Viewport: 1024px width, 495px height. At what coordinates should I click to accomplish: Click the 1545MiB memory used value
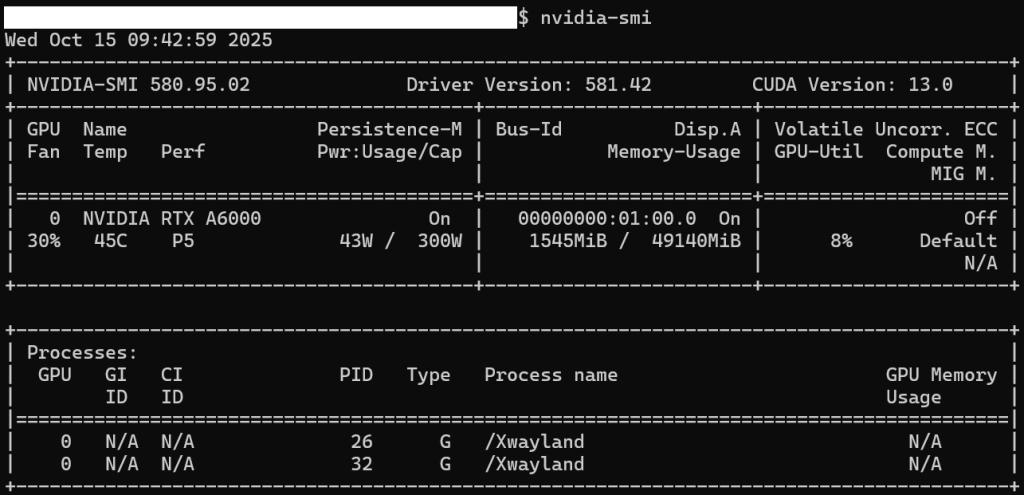coord(568,241)
